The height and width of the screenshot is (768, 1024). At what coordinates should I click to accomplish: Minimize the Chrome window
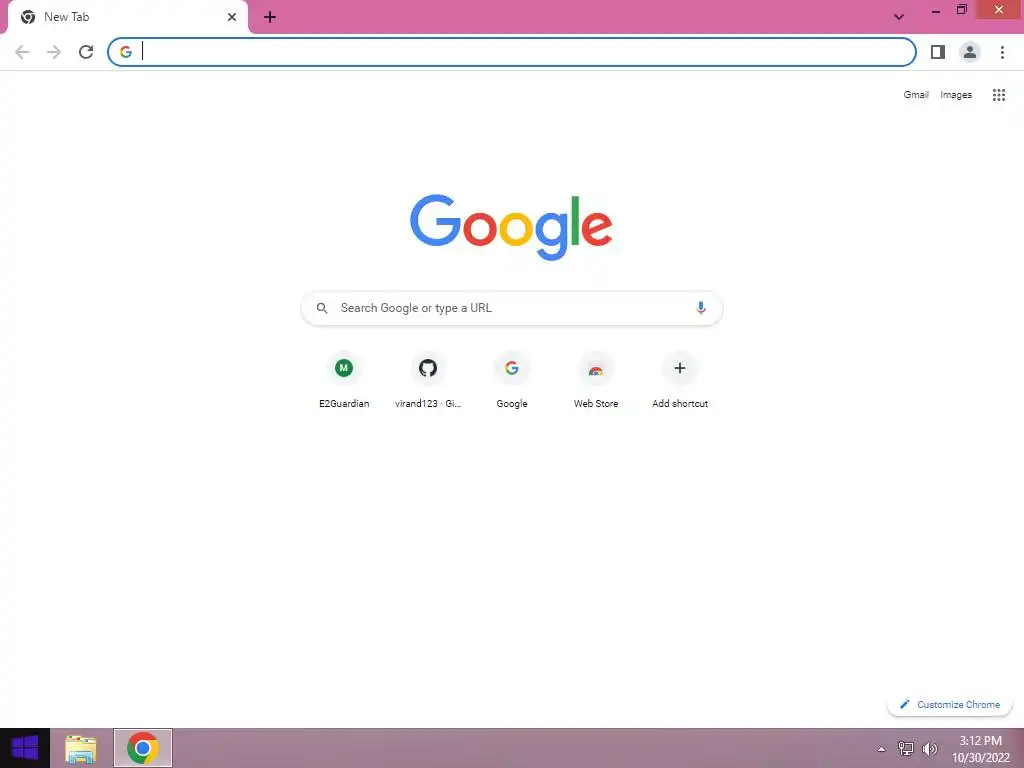click(936, 10)
